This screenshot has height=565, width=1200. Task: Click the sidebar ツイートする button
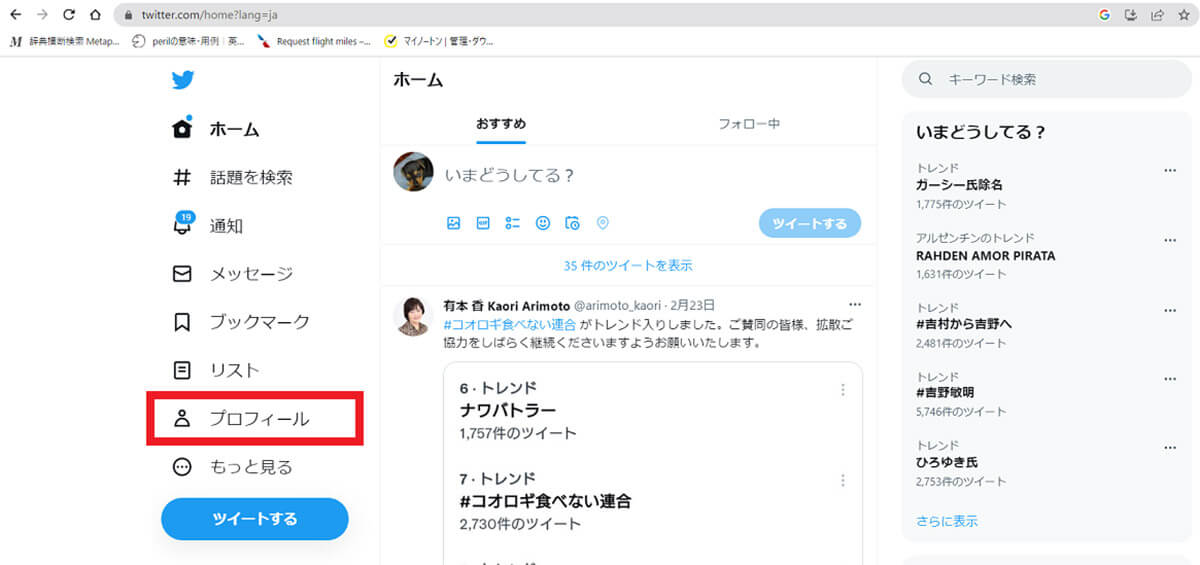click(x=255, y=519)
